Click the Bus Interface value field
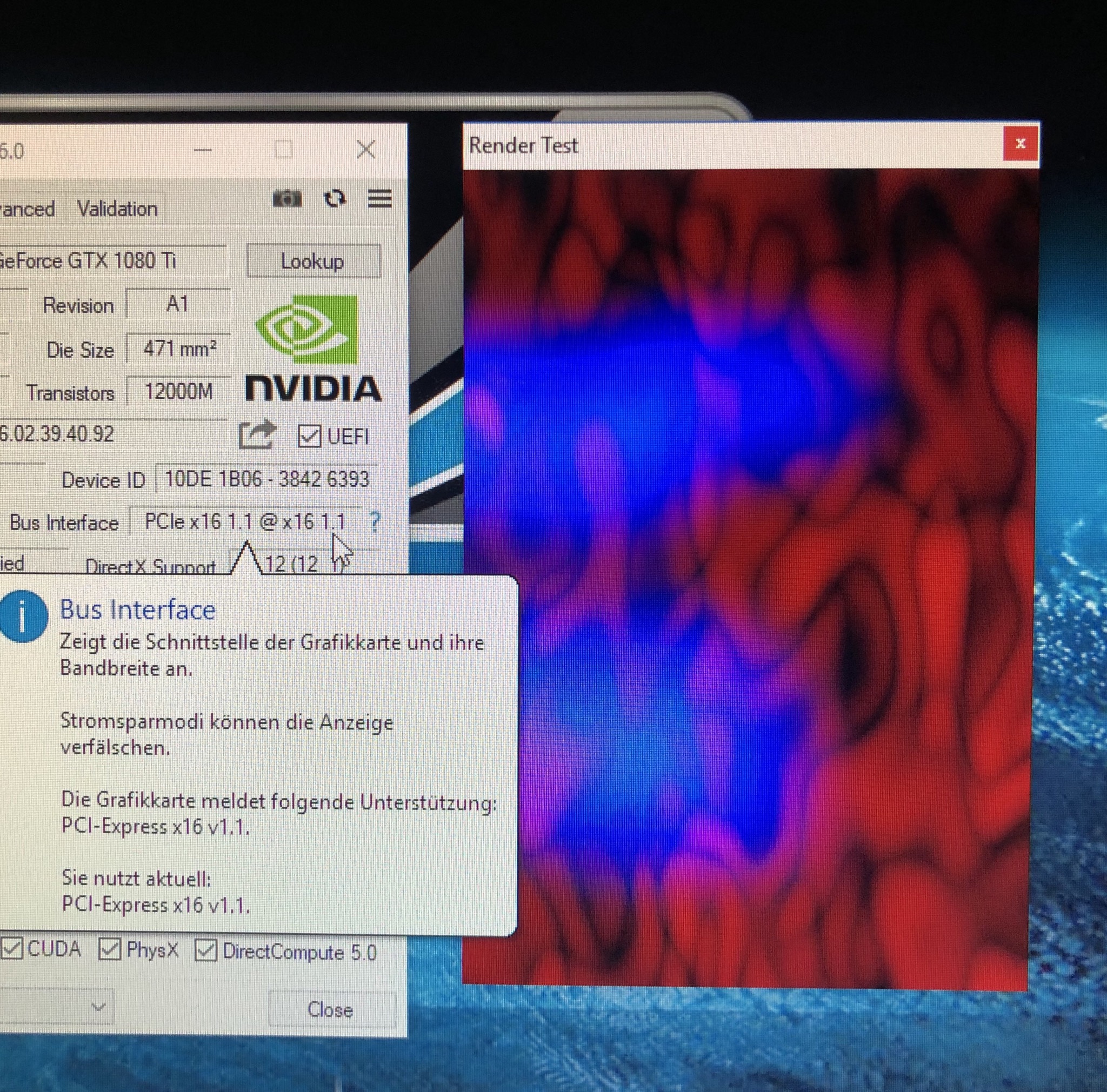 click(245, 521)
